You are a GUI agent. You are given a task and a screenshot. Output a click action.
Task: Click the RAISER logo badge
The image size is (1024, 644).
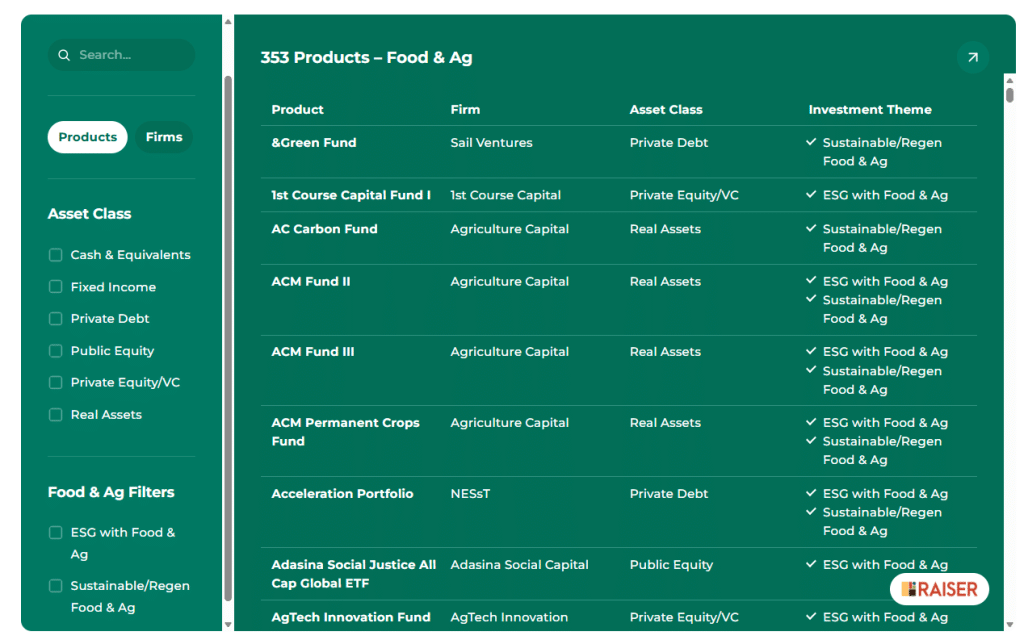[939, 589]
